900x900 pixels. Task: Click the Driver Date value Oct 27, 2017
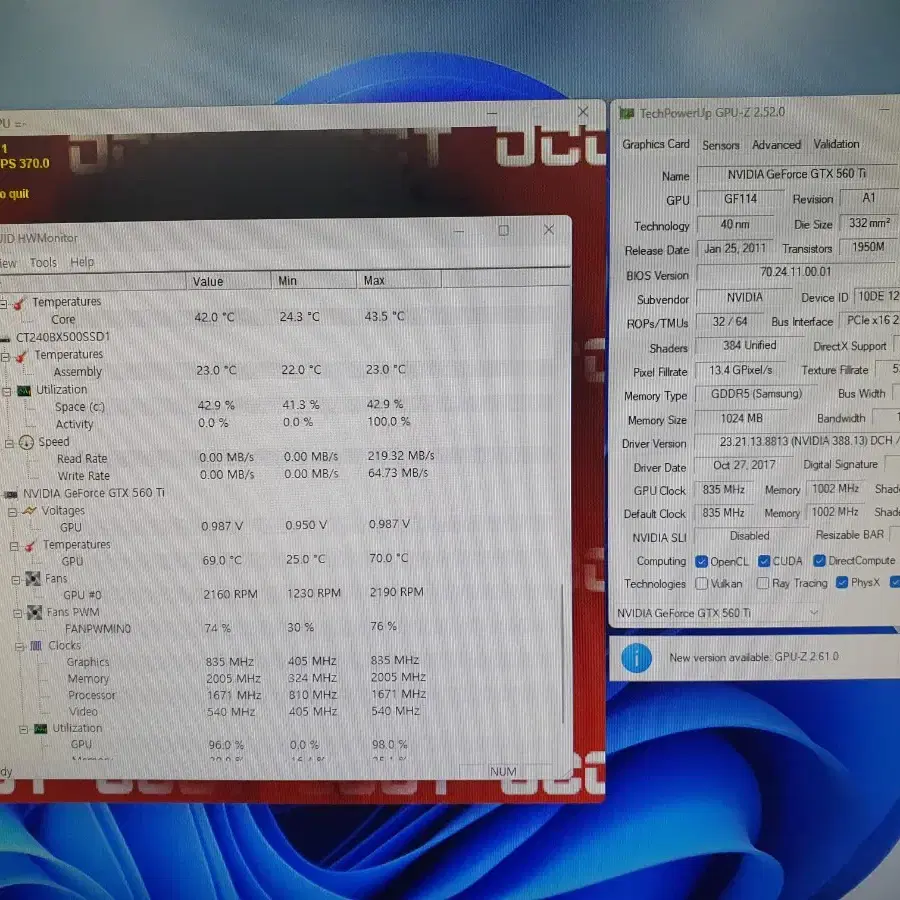pyautogui.click(x=744, y=465)
